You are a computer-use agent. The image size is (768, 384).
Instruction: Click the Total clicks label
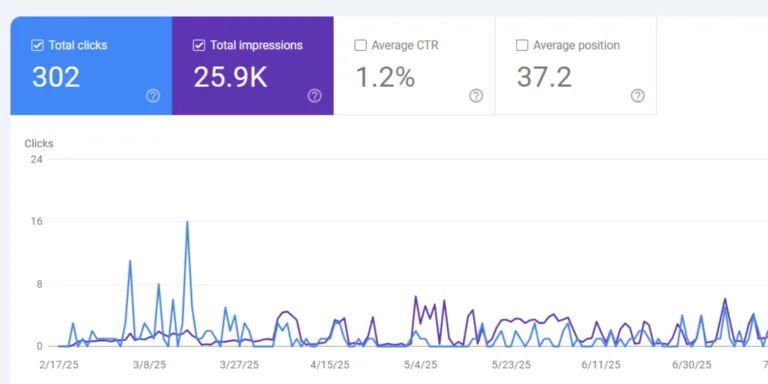[78, 46]
